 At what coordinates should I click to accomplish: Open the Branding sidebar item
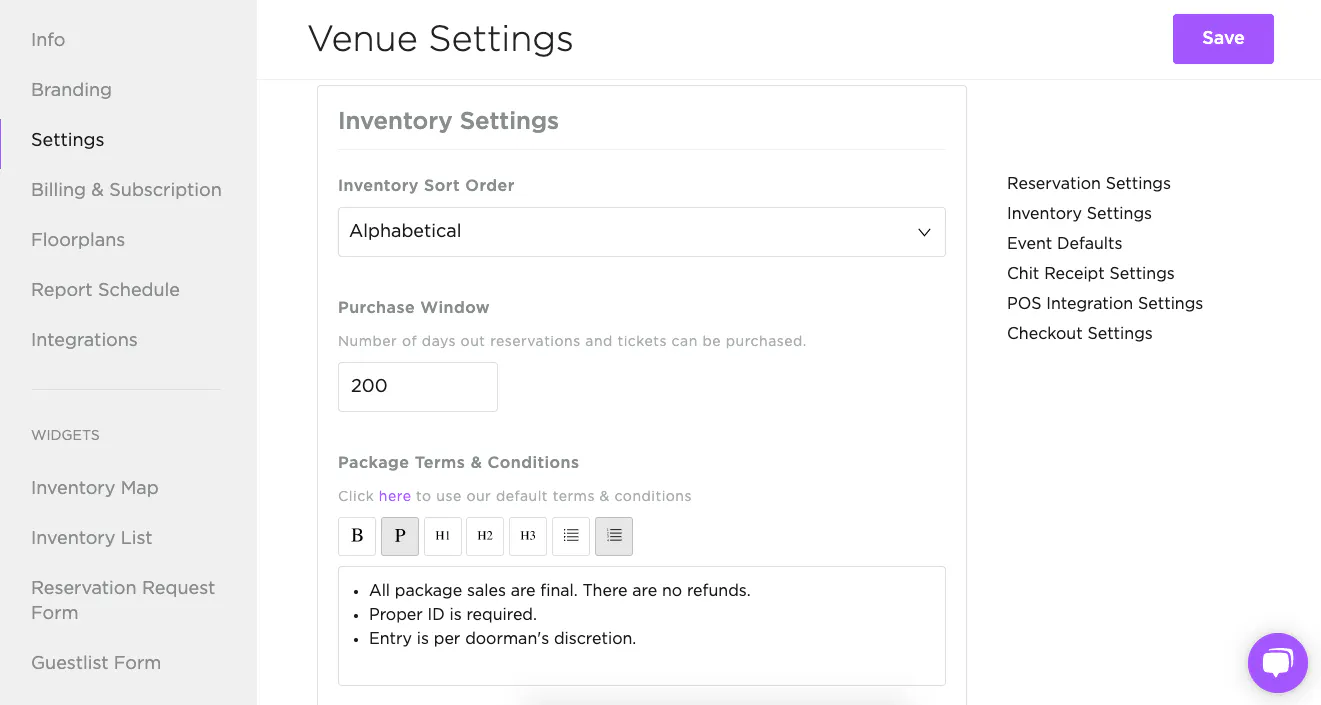pos(71,90)
